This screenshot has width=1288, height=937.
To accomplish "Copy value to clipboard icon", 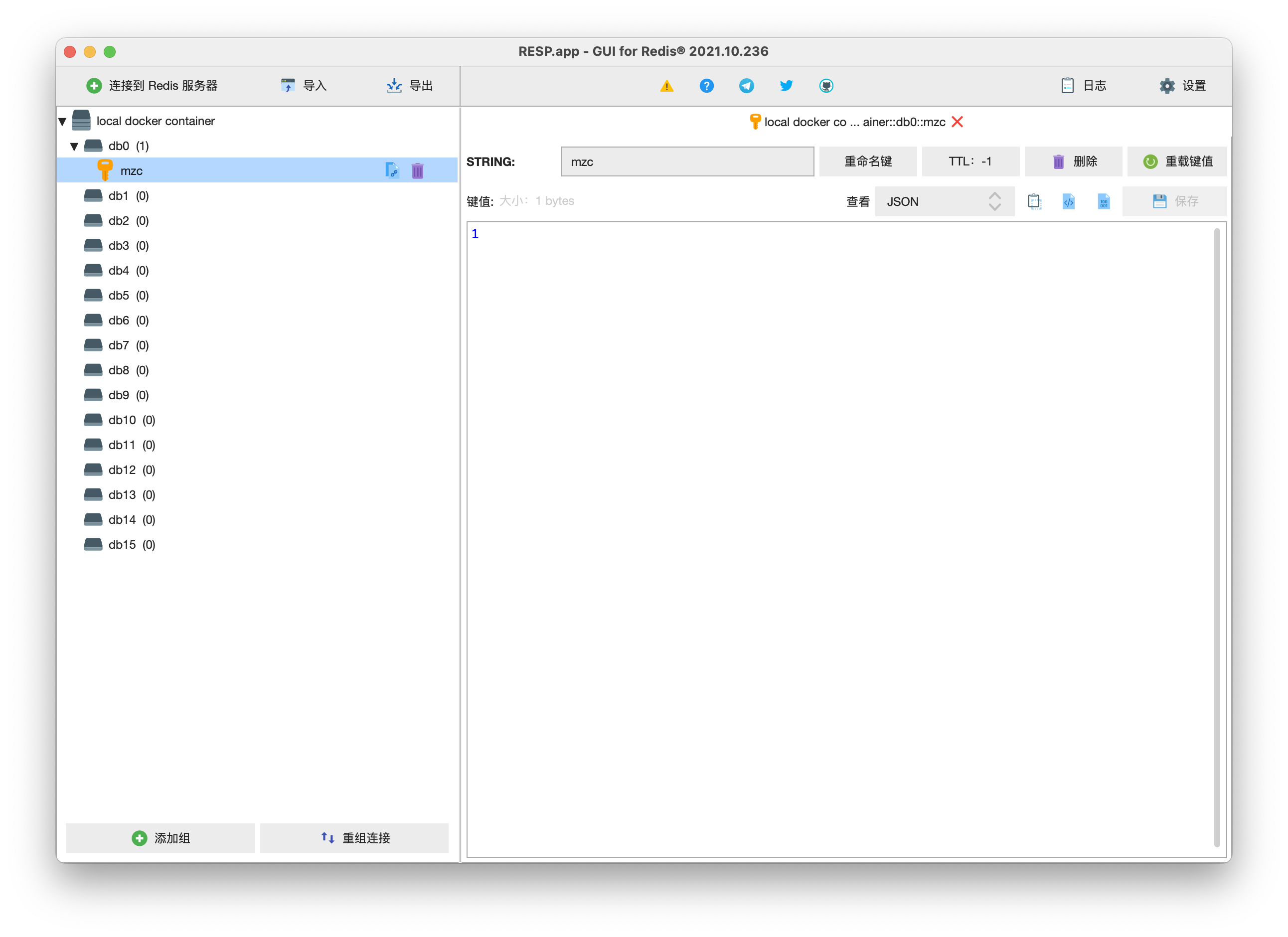I will (x=1034, y=201).
